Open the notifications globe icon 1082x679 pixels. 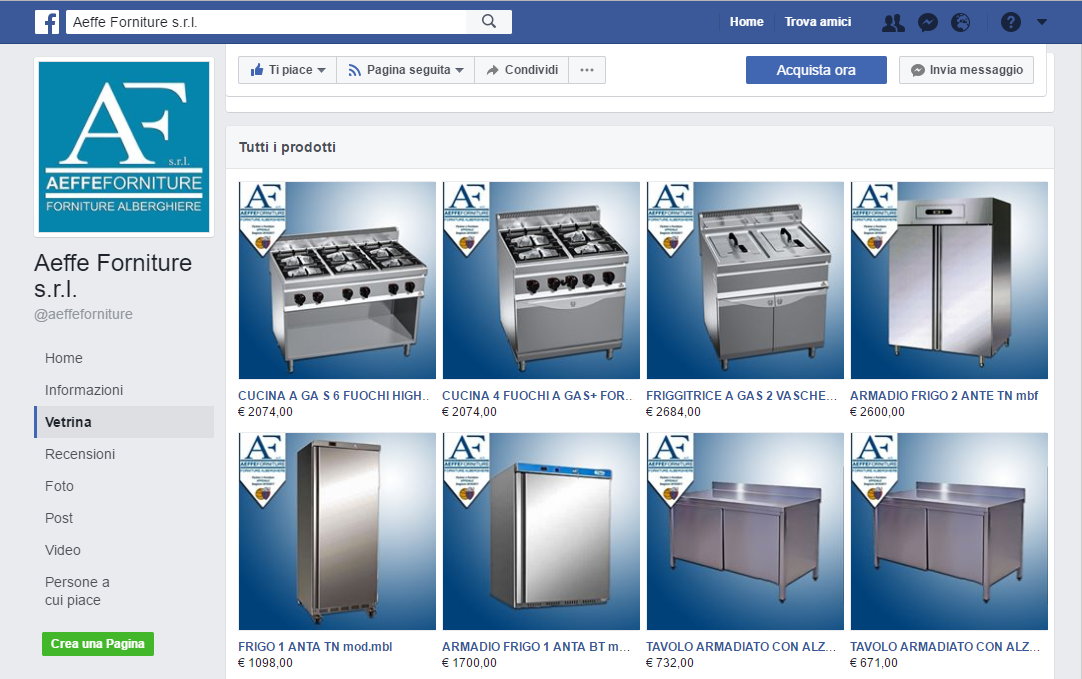[961, 22]
